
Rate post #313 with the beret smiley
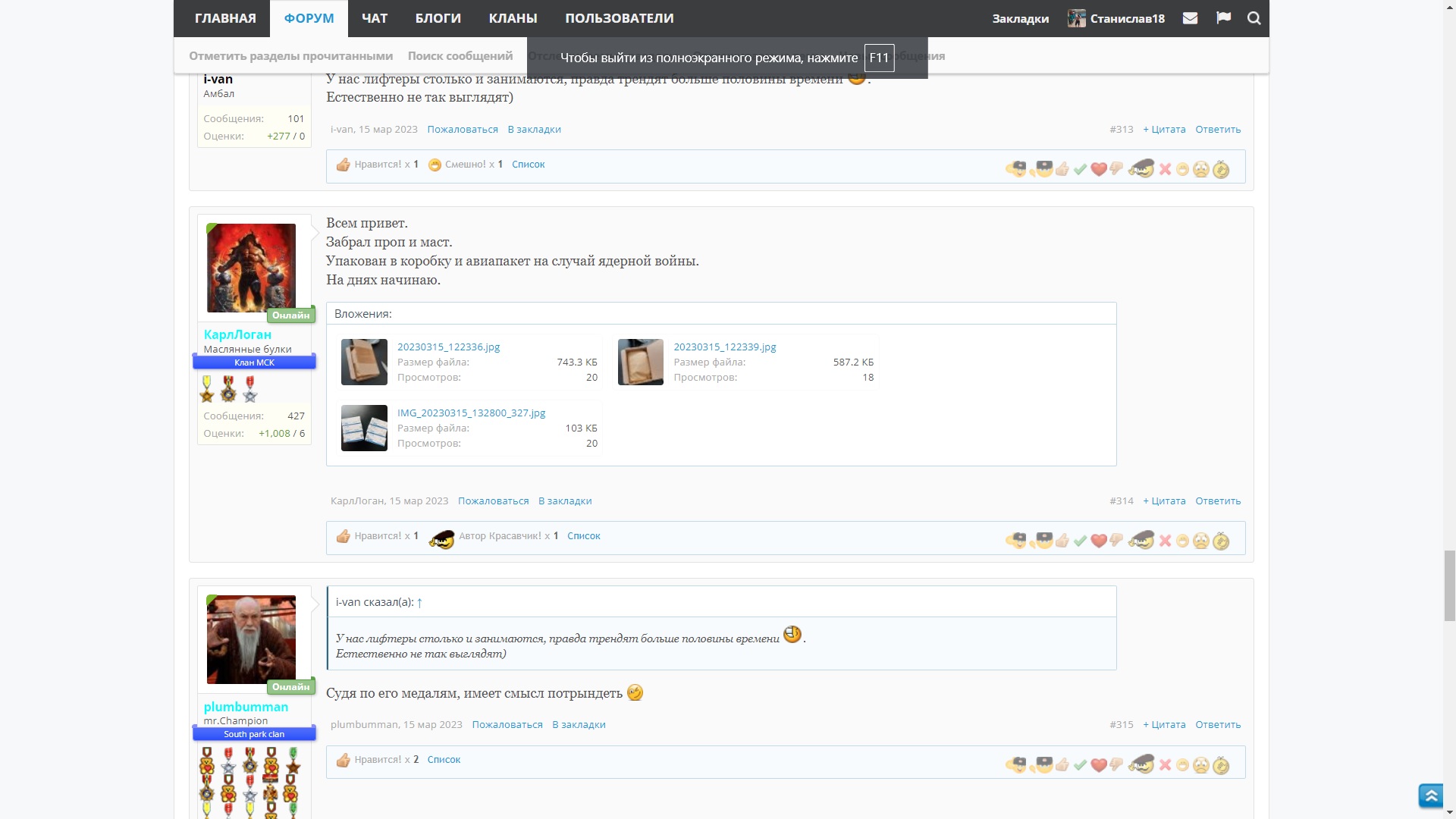1141,168
